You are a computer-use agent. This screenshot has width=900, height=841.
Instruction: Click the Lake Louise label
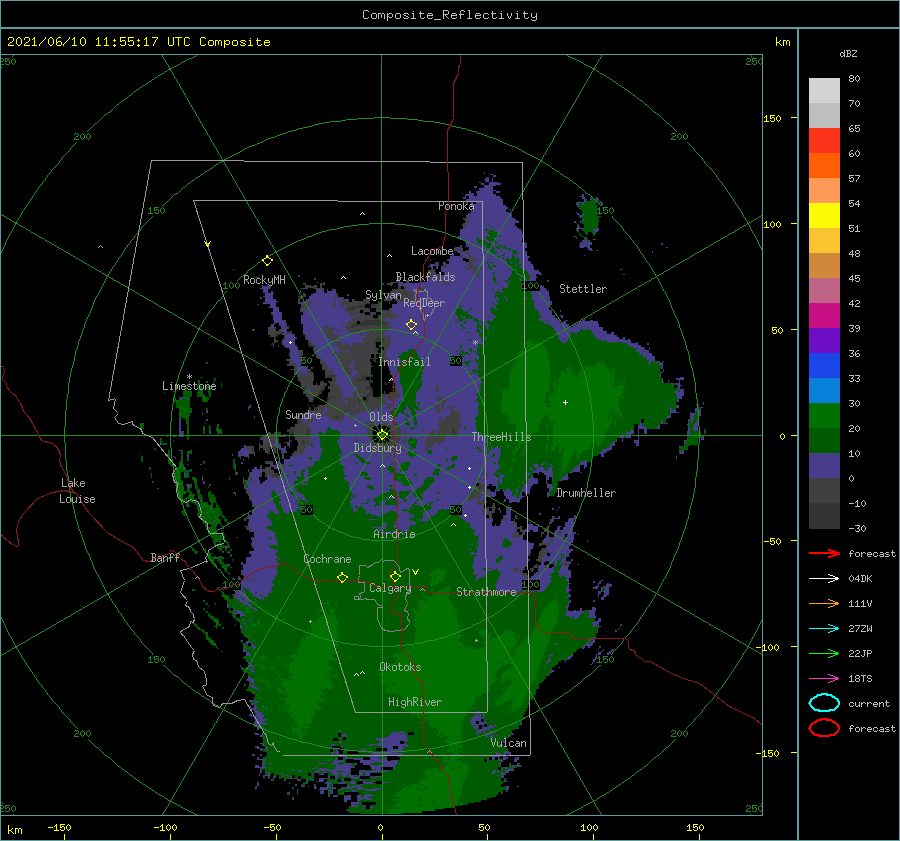click(77, 491)
